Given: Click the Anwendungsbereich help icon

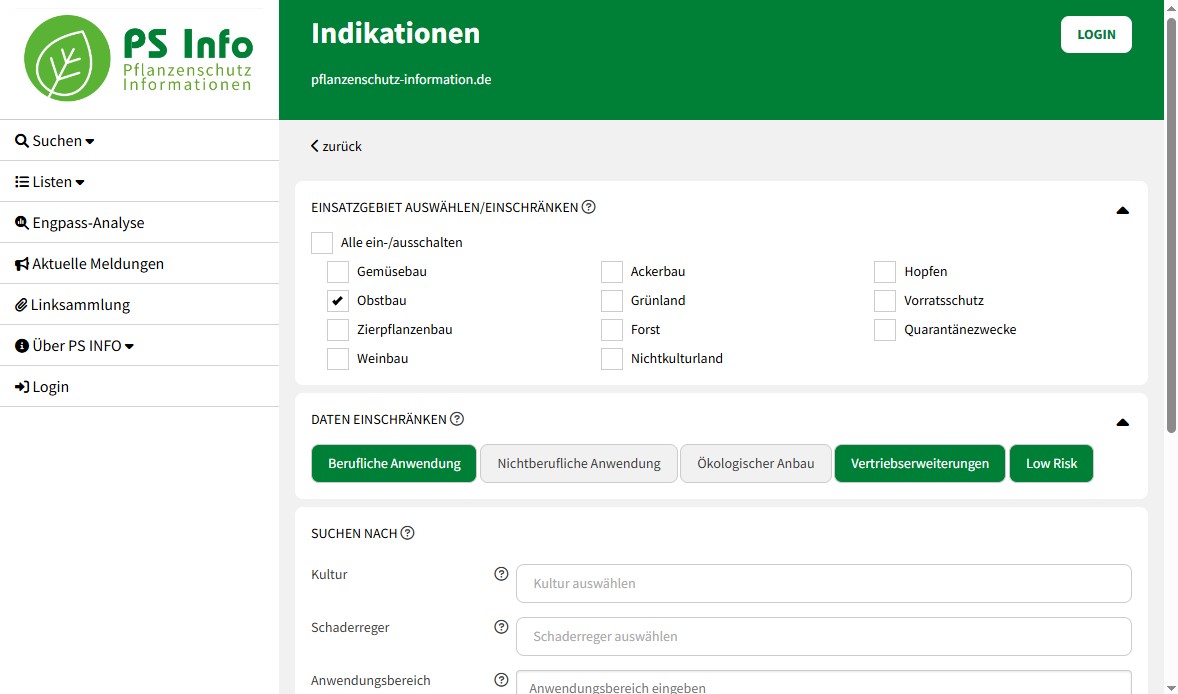Looking at the screenshot, I should [501, 680].
